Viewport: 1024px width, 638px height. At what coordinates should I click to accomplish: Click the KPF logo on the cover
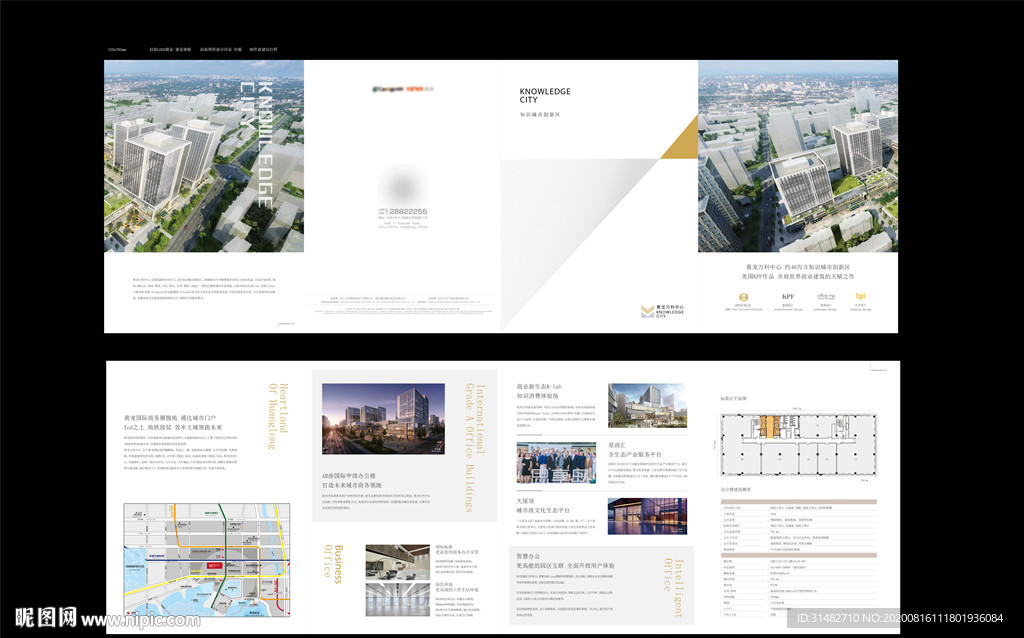[788, 297]
